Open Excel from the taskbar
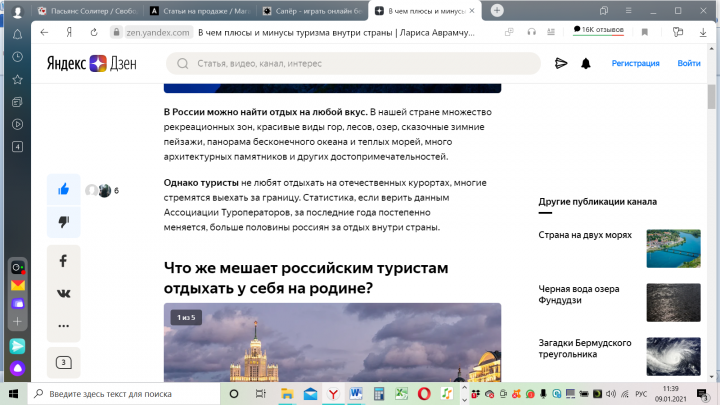Screen dimensions: 720x405 tap(401, 394)
